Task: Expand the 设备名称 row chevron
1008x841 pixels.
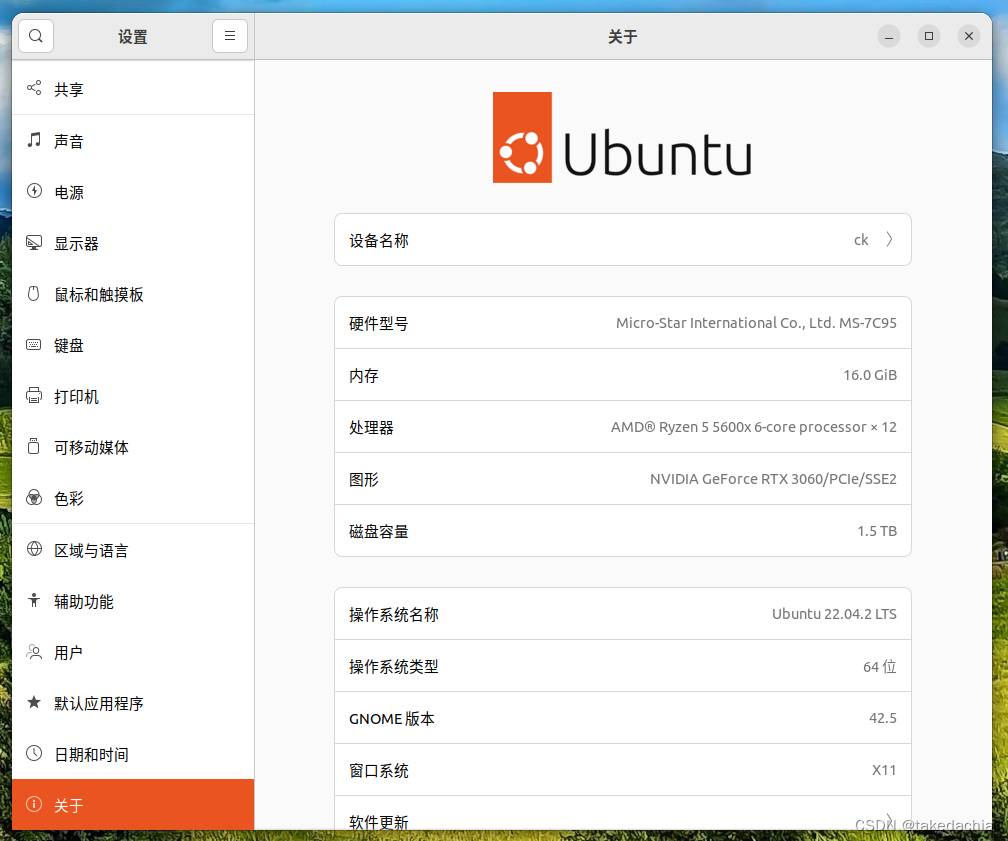Action: (x=889, y=240)
